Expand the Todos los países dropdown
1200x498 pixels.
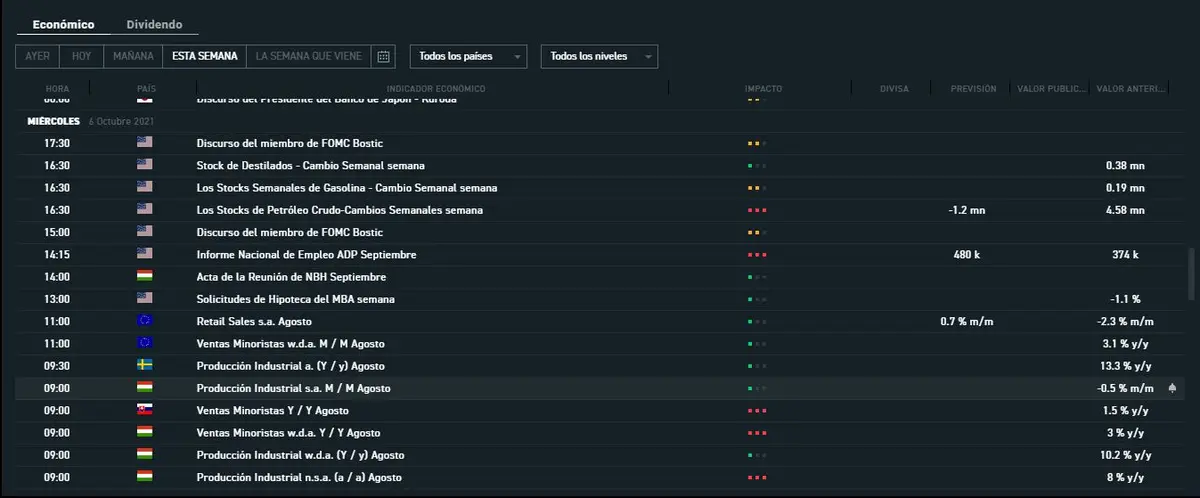point(468,56)
